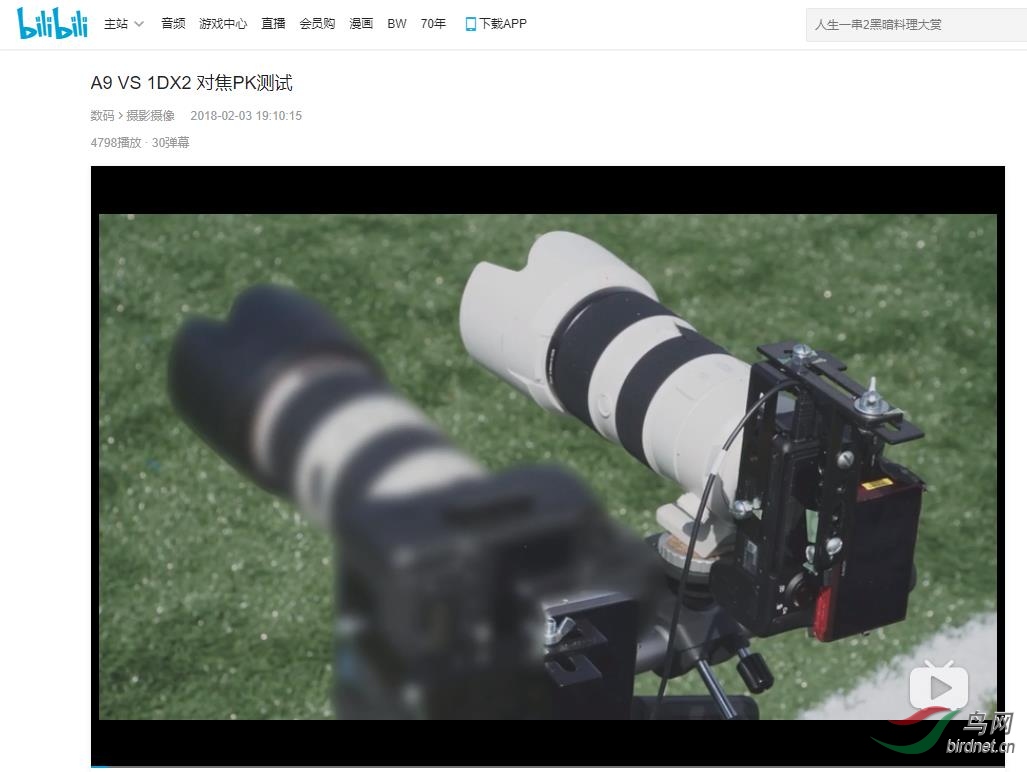Open the 会员购 store link
The width and height of the screenshot is (1027, 772).
[x=317, y=24]
